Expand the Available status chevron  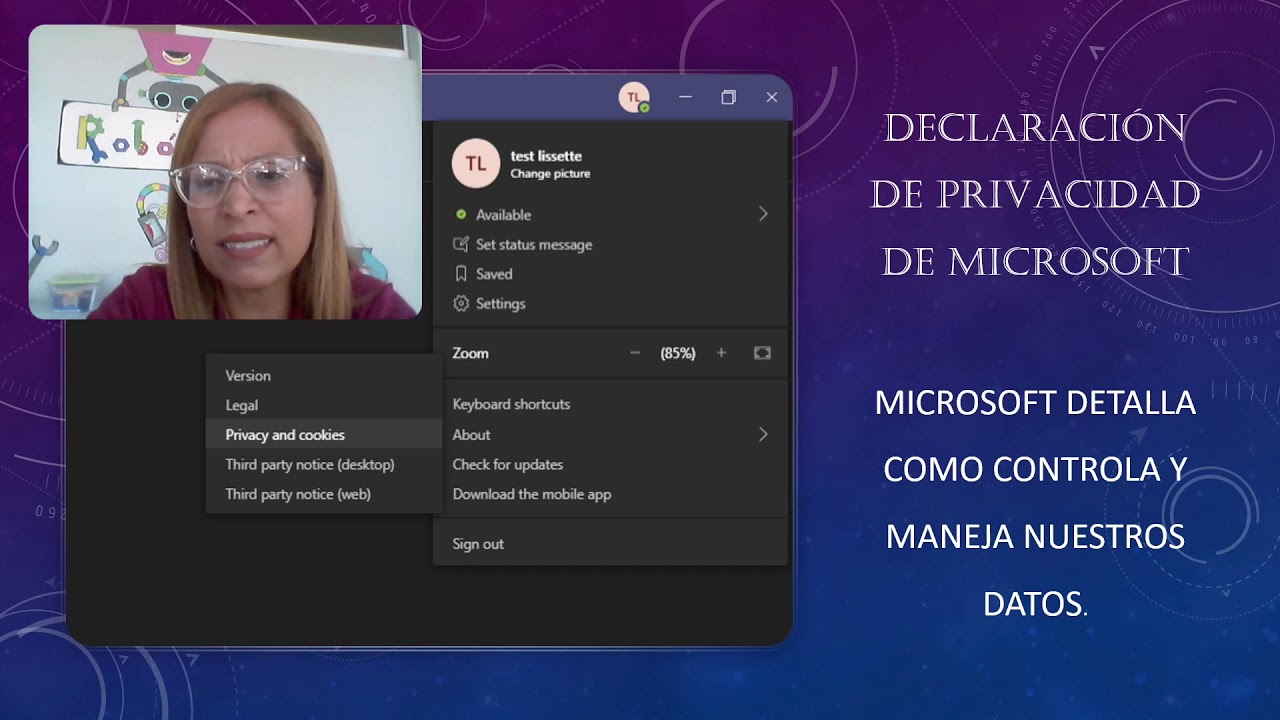[x=763, y=214]
